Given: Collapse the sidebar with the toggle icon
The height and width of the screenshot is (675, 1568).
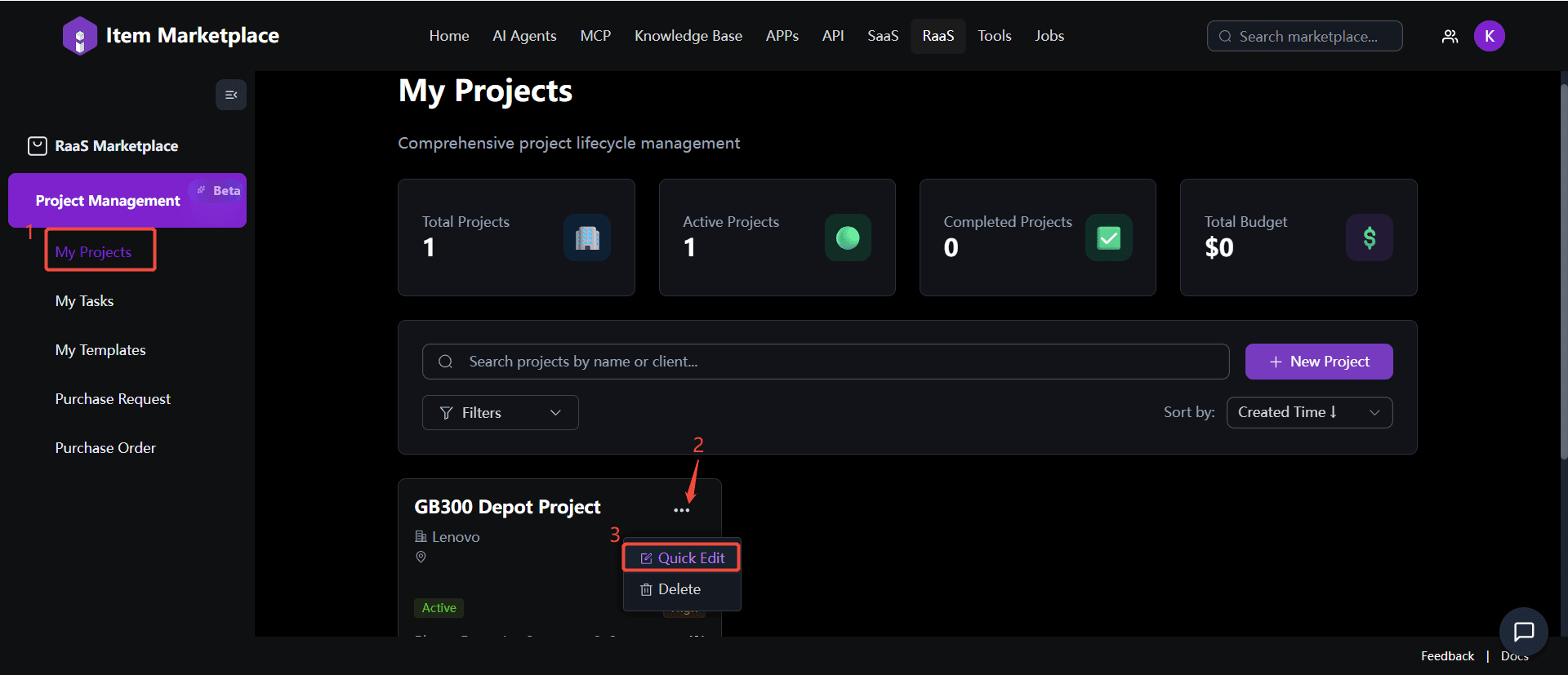Looking at the screenshot, I should pos(231,95).
